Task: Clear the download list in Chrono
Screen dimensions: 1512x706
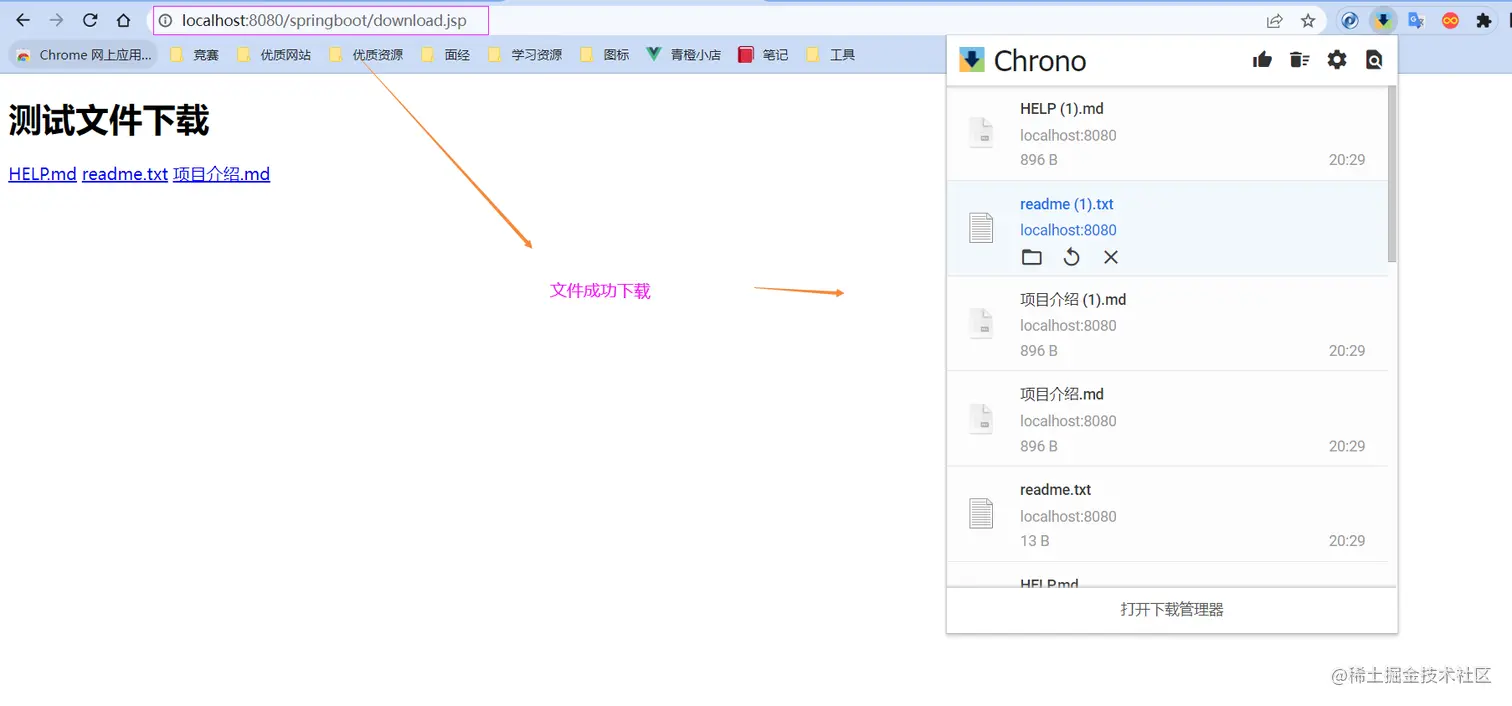Action: (x=1299, y=60)
